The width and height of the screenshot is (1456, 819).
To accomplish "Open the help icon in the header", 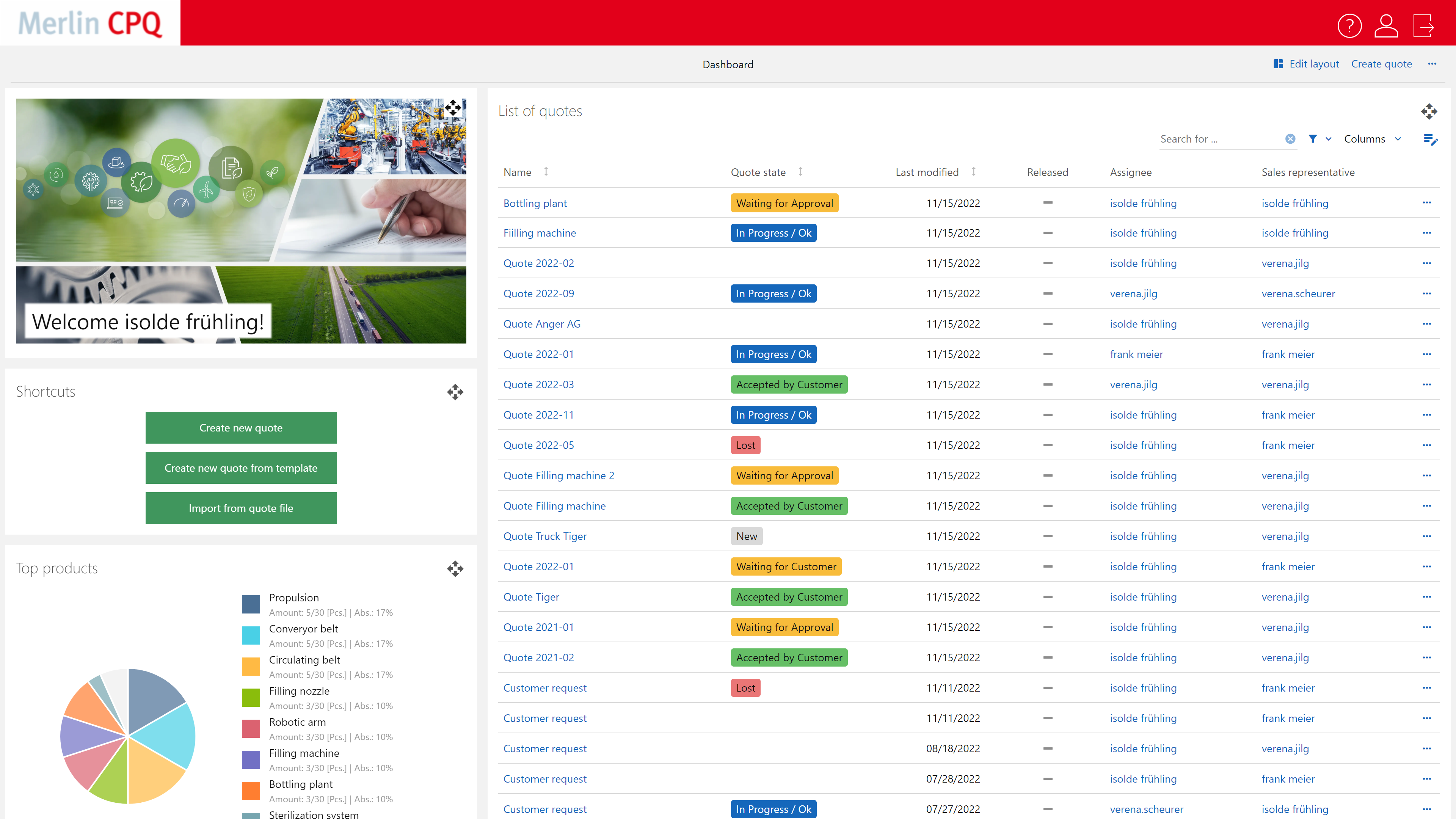I will pos(1350,25).
